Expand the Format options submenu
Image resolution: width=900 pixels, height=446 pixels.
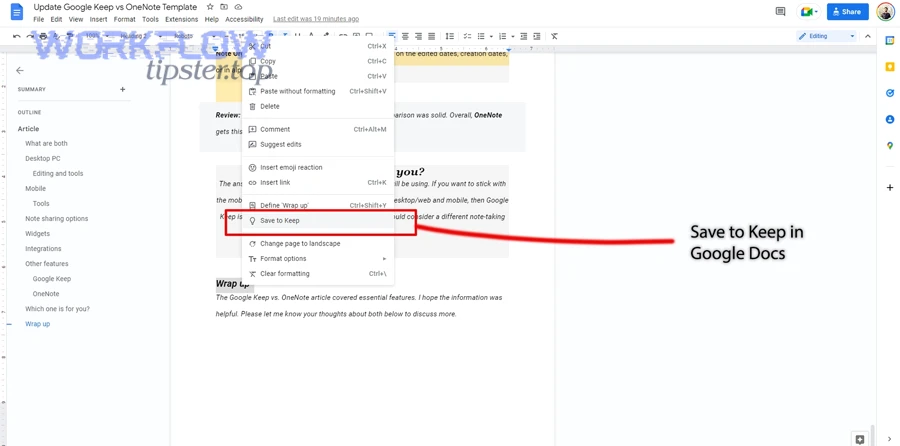318,258
